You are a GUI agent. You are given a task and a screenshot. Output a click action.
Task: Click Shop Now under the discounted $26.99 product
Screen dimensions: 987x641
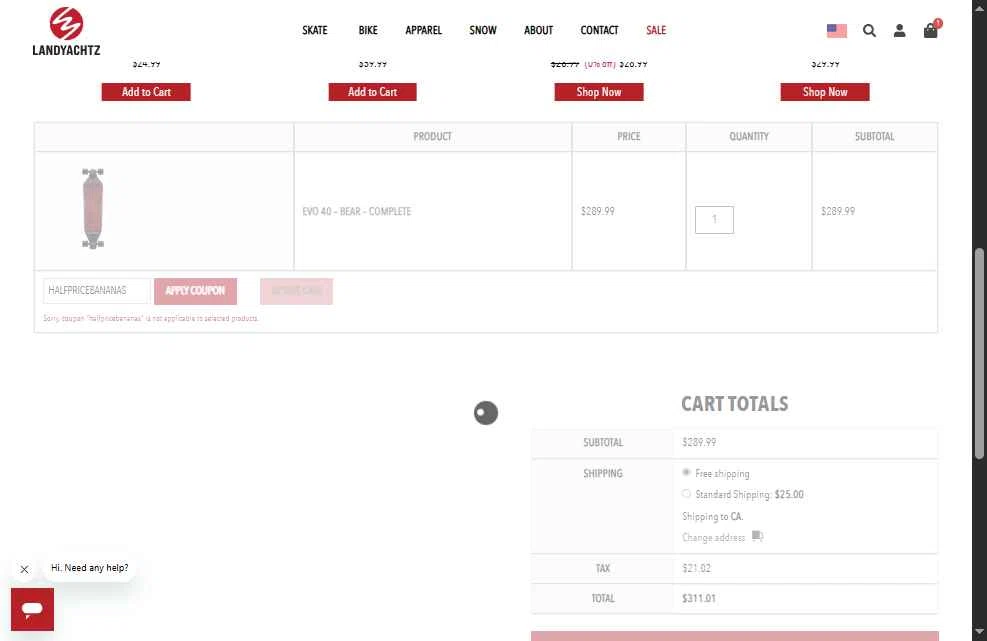click(x=599, y=92)
